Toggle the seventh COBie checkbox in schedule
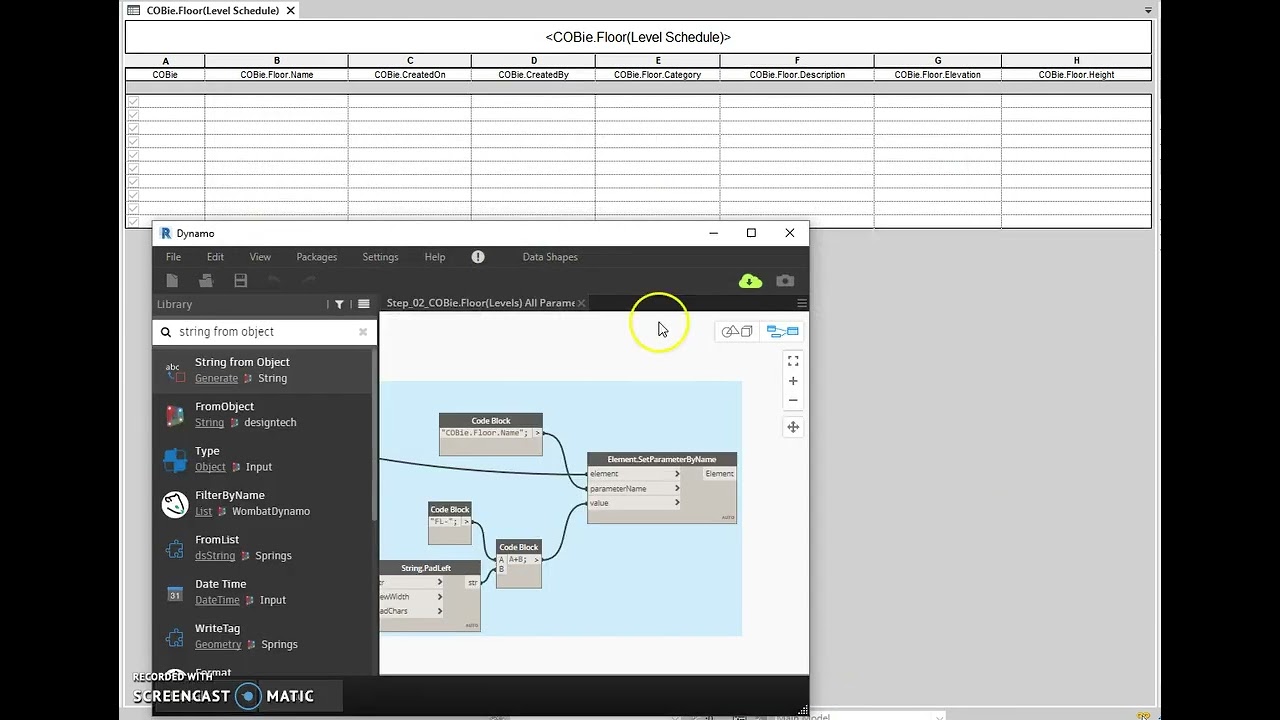 (x=133, y=182)
